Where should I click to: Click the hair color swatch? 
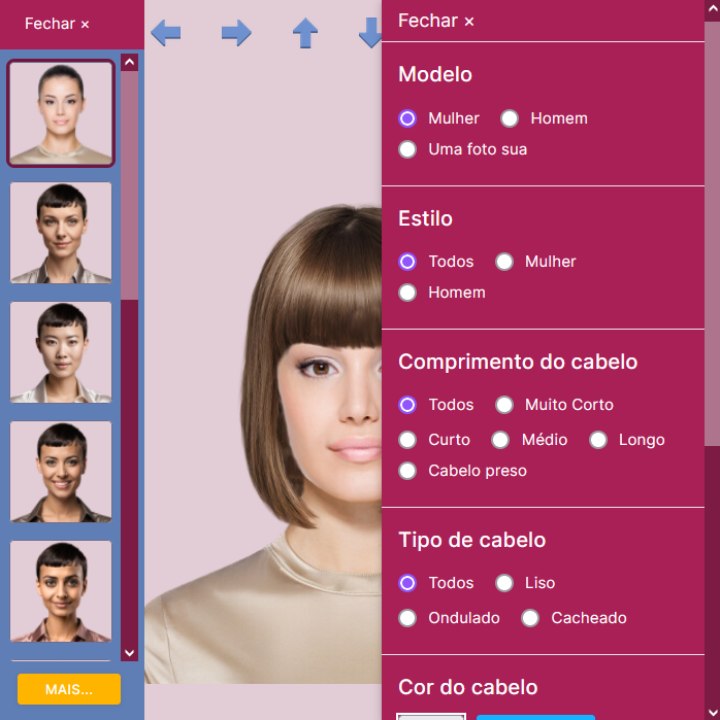coord(431,715)
